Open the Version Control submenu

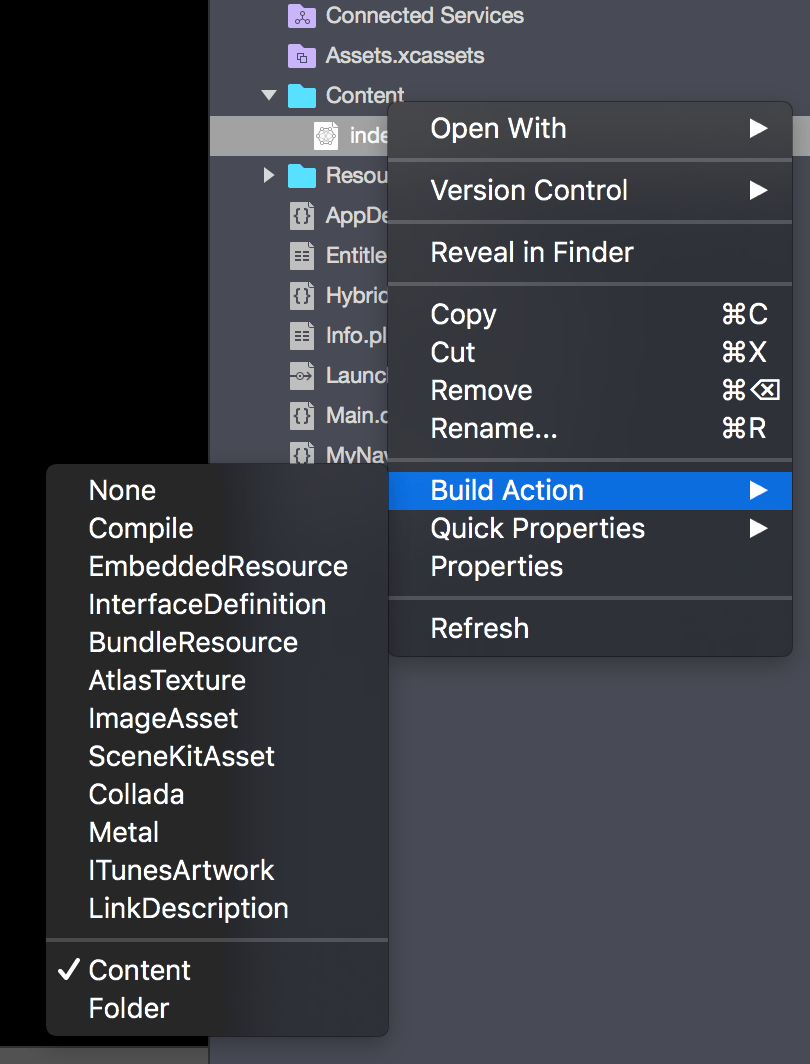(529, 190)
